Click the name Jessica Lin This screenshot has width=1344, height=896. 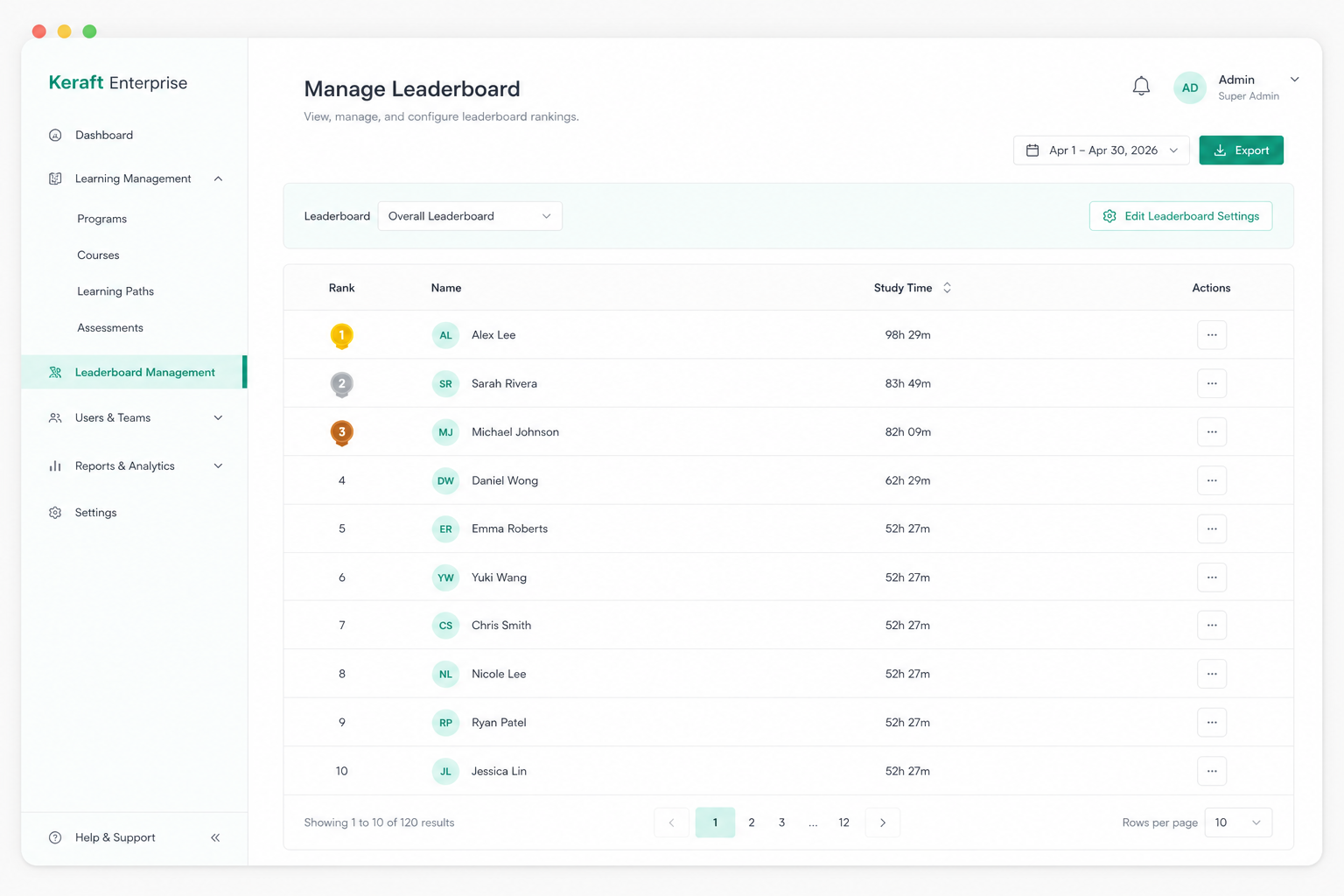[499, 771]
